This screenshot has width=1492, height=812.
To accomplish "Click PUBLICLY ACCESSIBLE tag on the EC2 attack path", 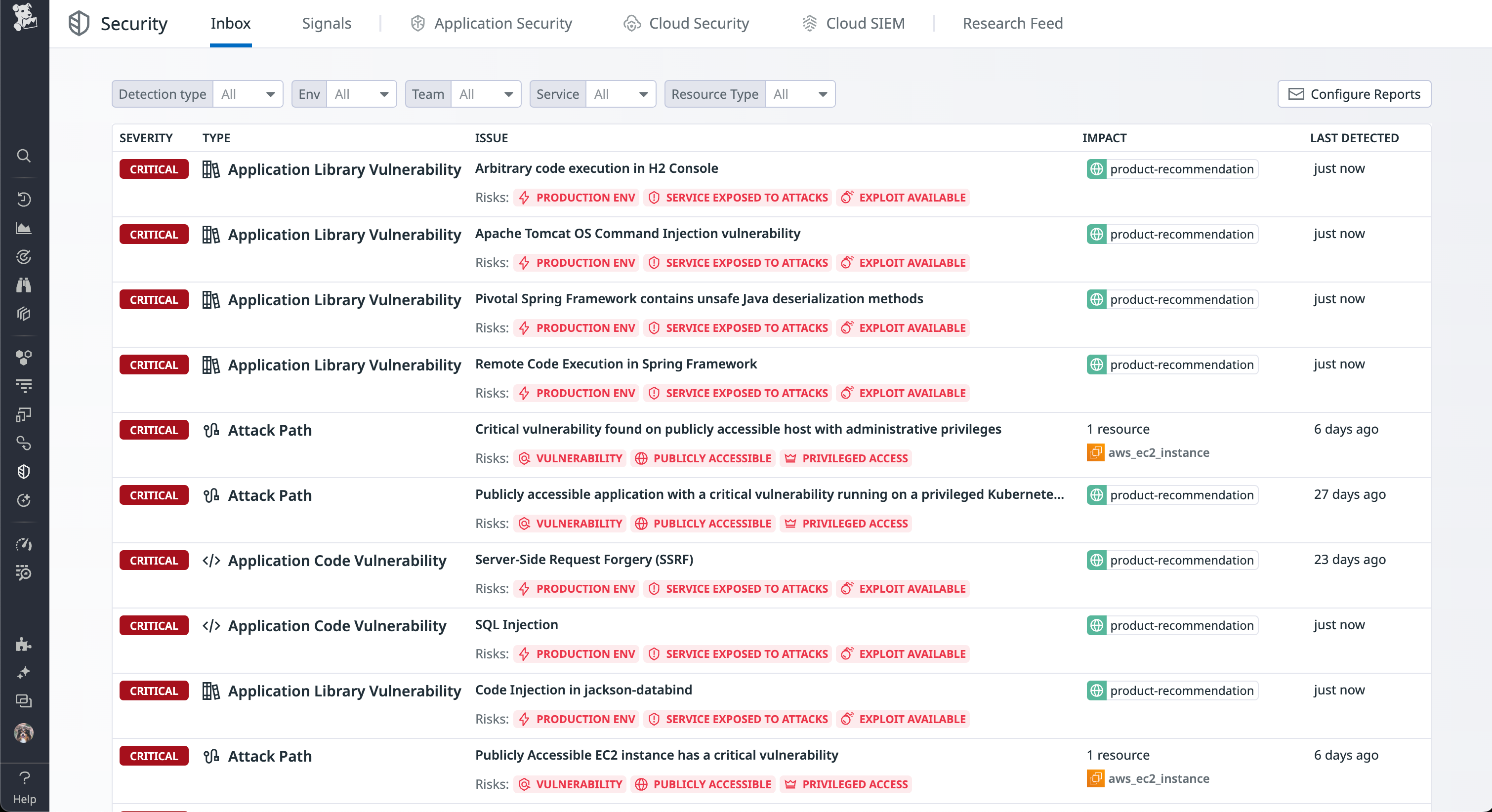I will pos(702,785).
